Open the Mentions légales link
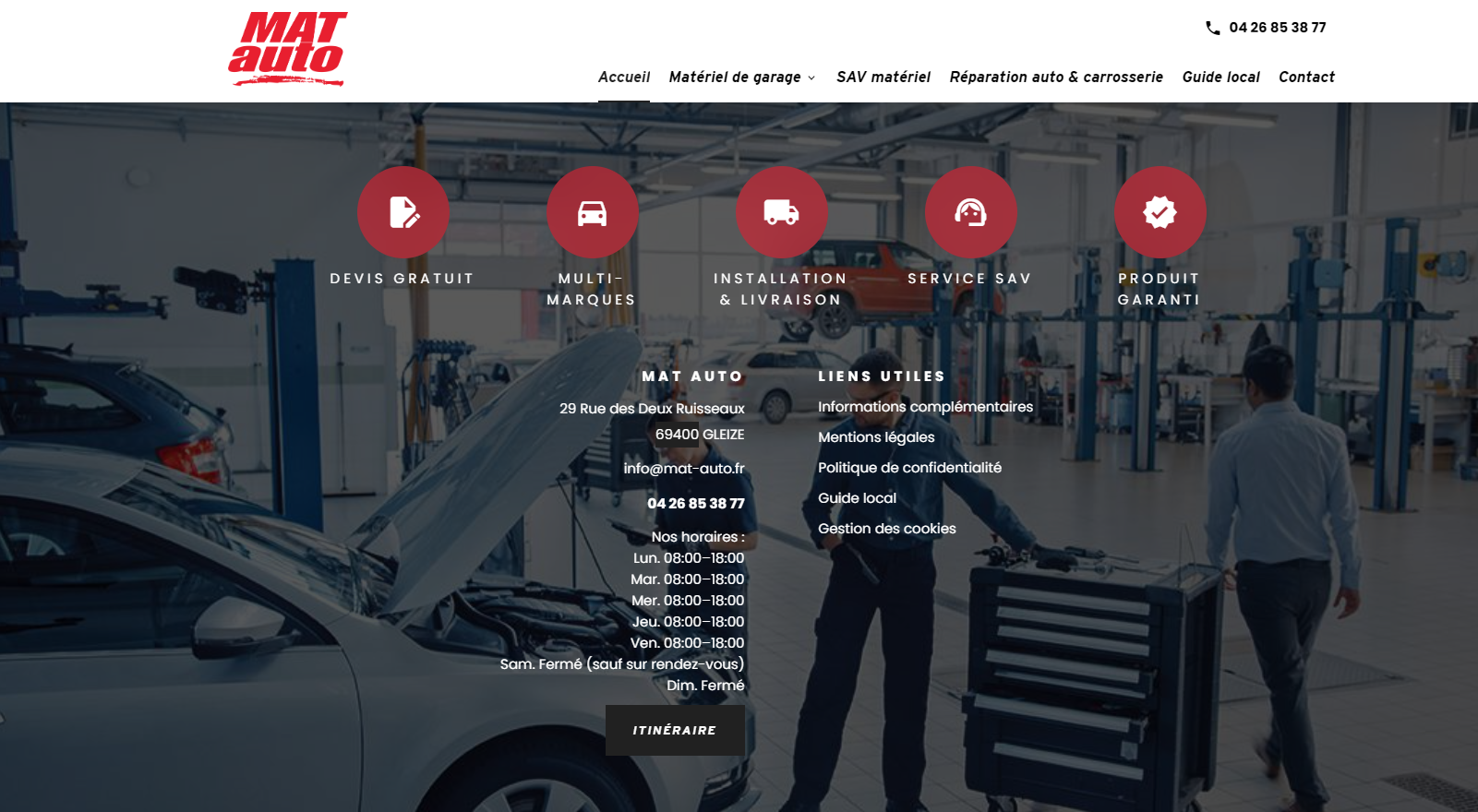Image resolution: width=1478 pixels, height=812 pixels. (x=876, y=437)
